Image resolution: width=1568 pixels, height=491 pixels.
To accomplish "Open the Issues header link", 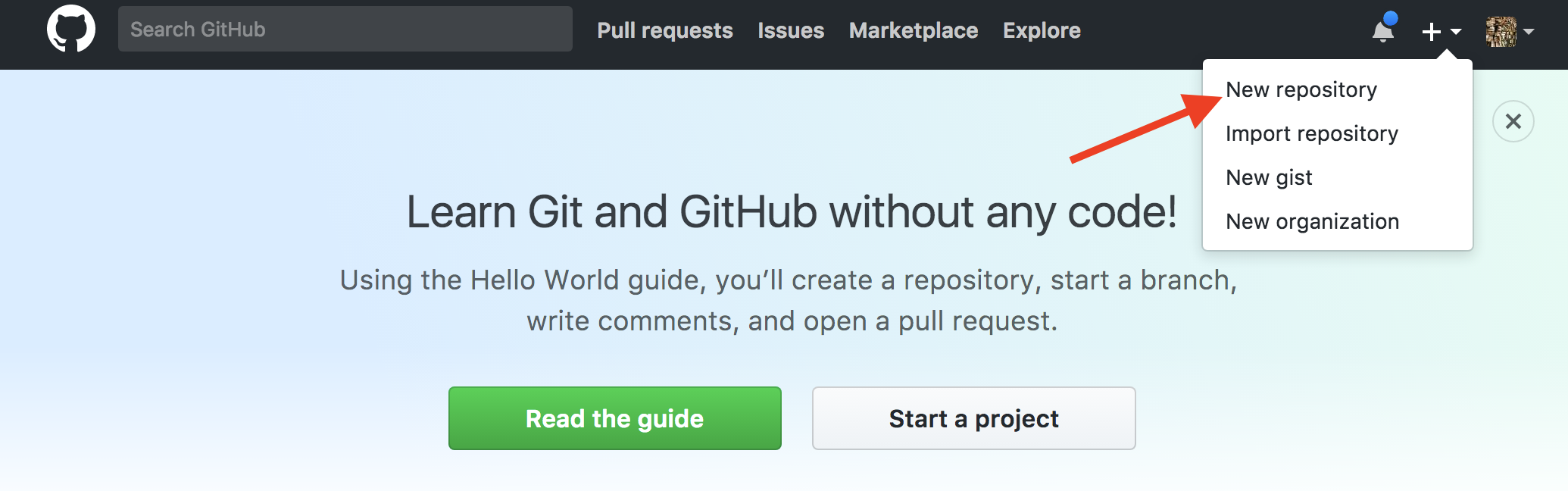I will coord(791,30).
